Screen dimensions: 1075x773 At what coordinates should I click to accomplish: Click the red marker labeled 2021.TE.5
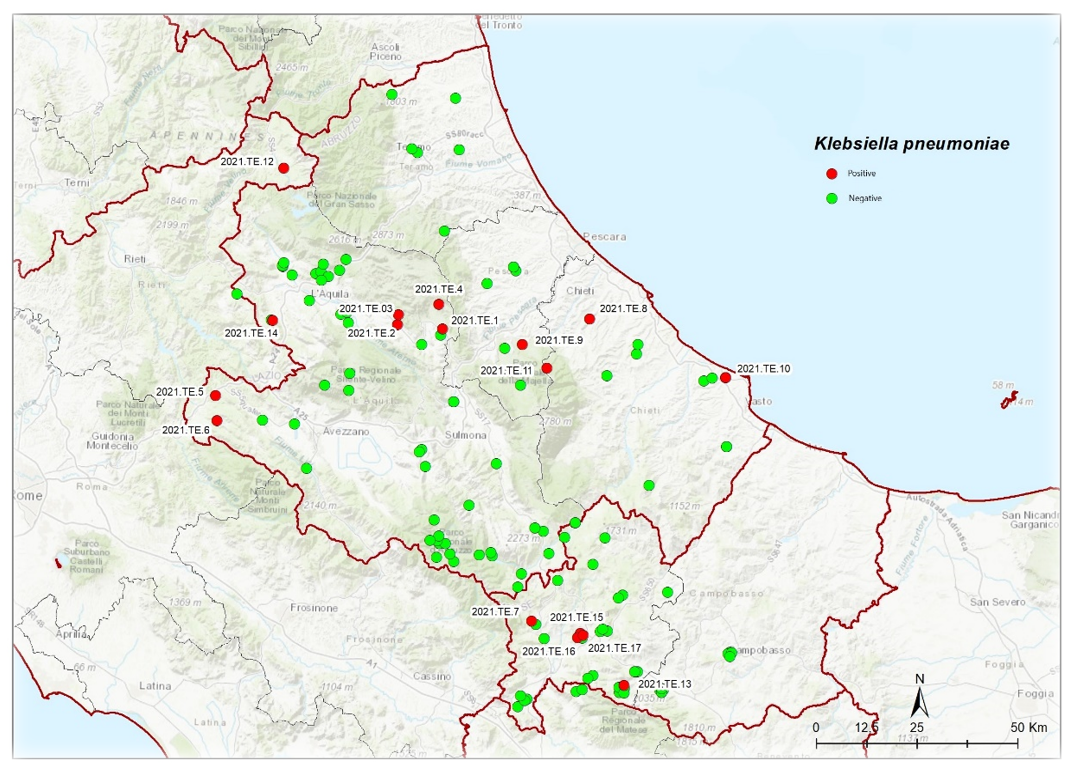215,395
